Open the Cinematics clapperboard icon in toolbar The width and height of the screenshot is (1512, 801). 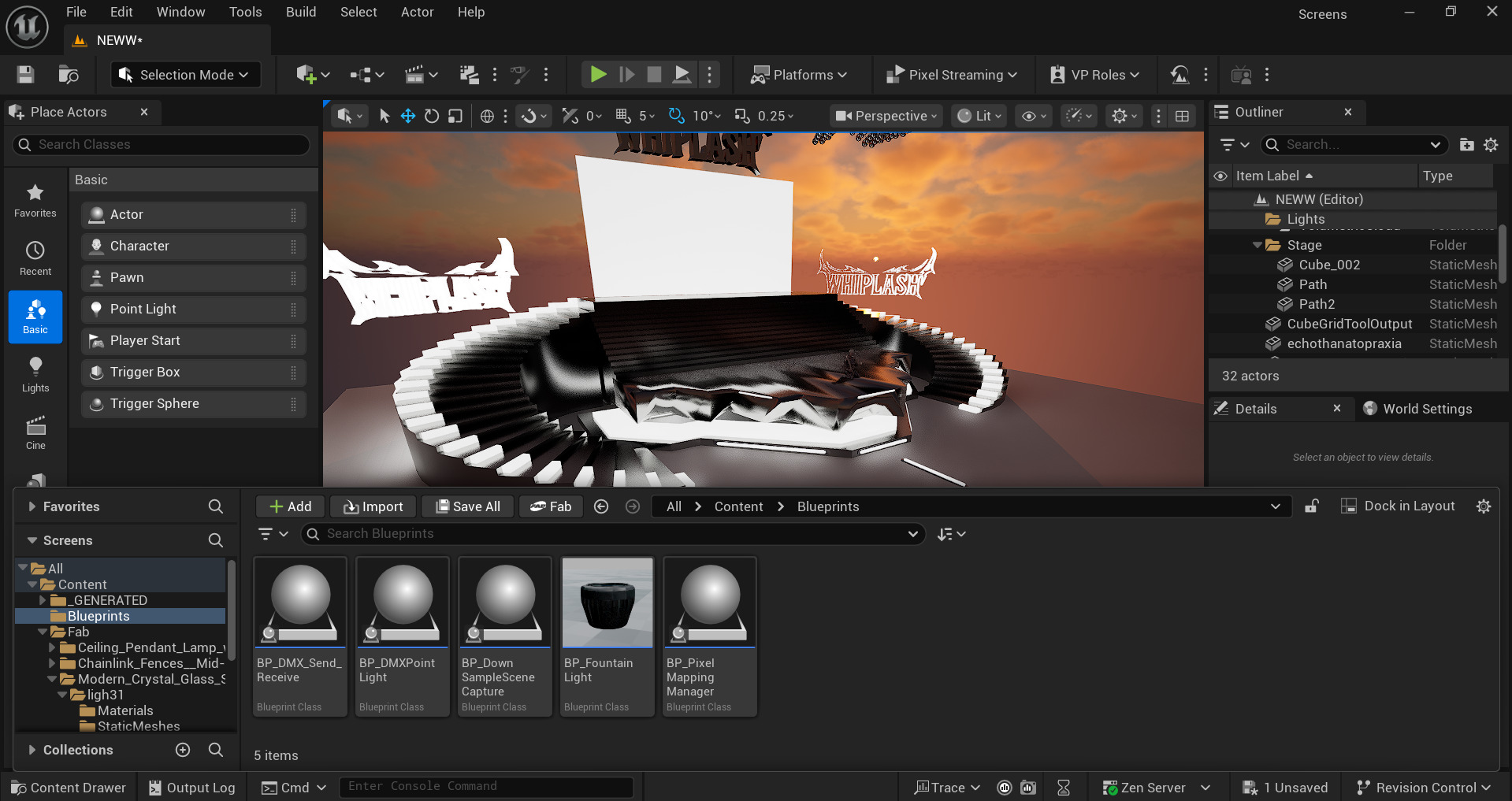pos(421,75)
